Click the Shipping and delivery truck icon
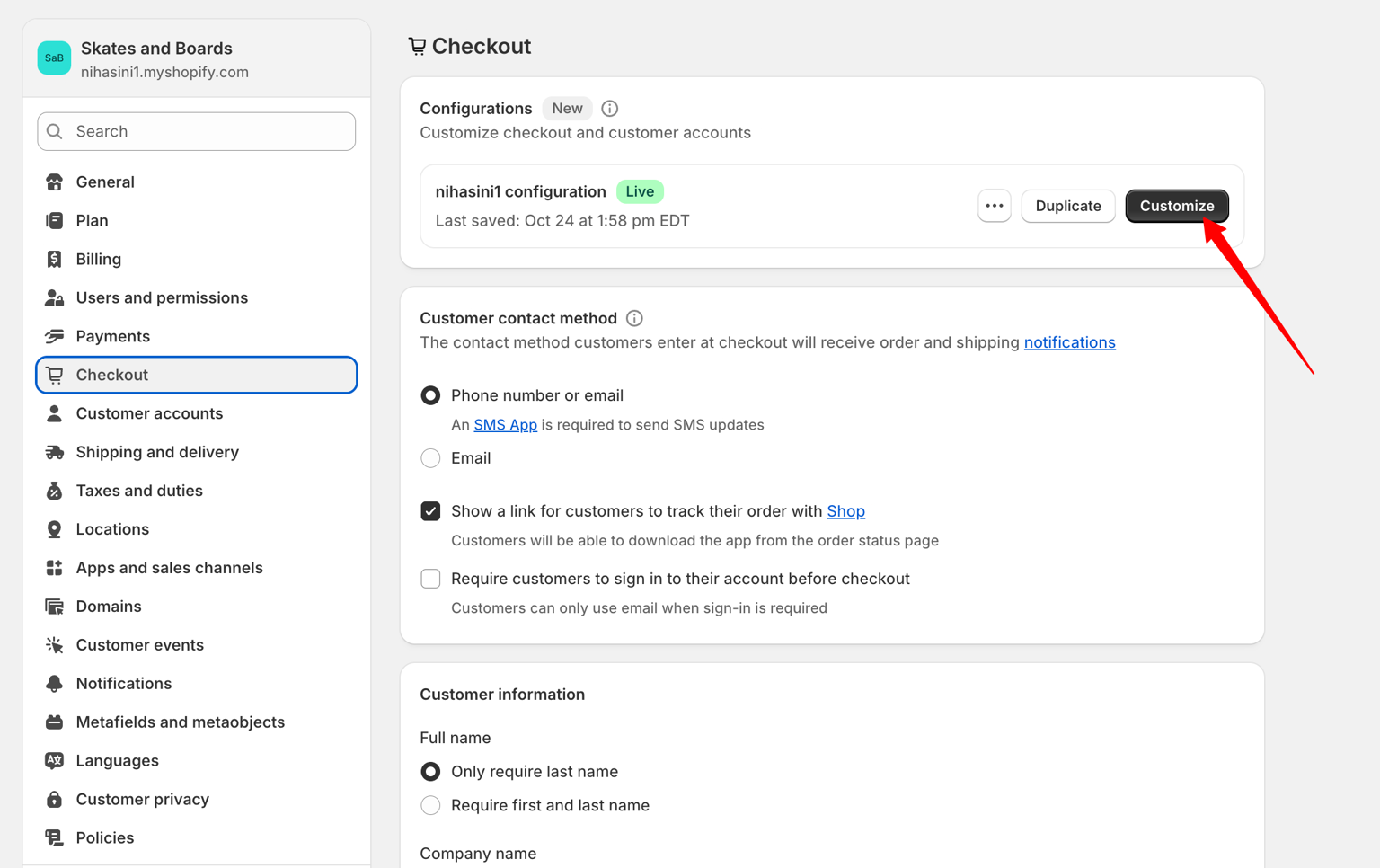Viewport: 1380px width, 868px height. 55,453
